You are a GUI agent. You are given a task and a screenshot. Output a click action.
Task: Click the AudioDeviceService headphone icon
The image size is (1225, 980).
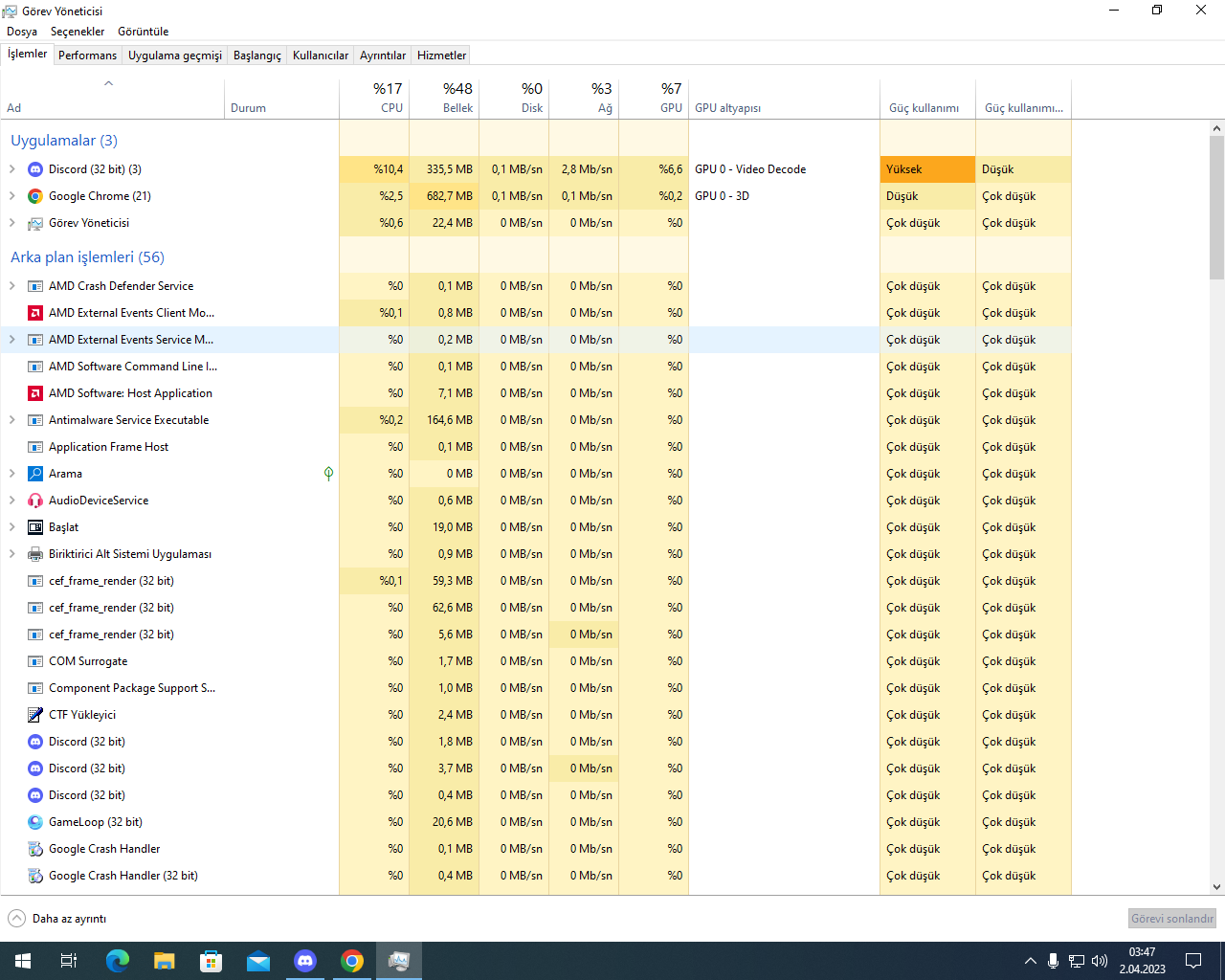click(x=35, y=501)
